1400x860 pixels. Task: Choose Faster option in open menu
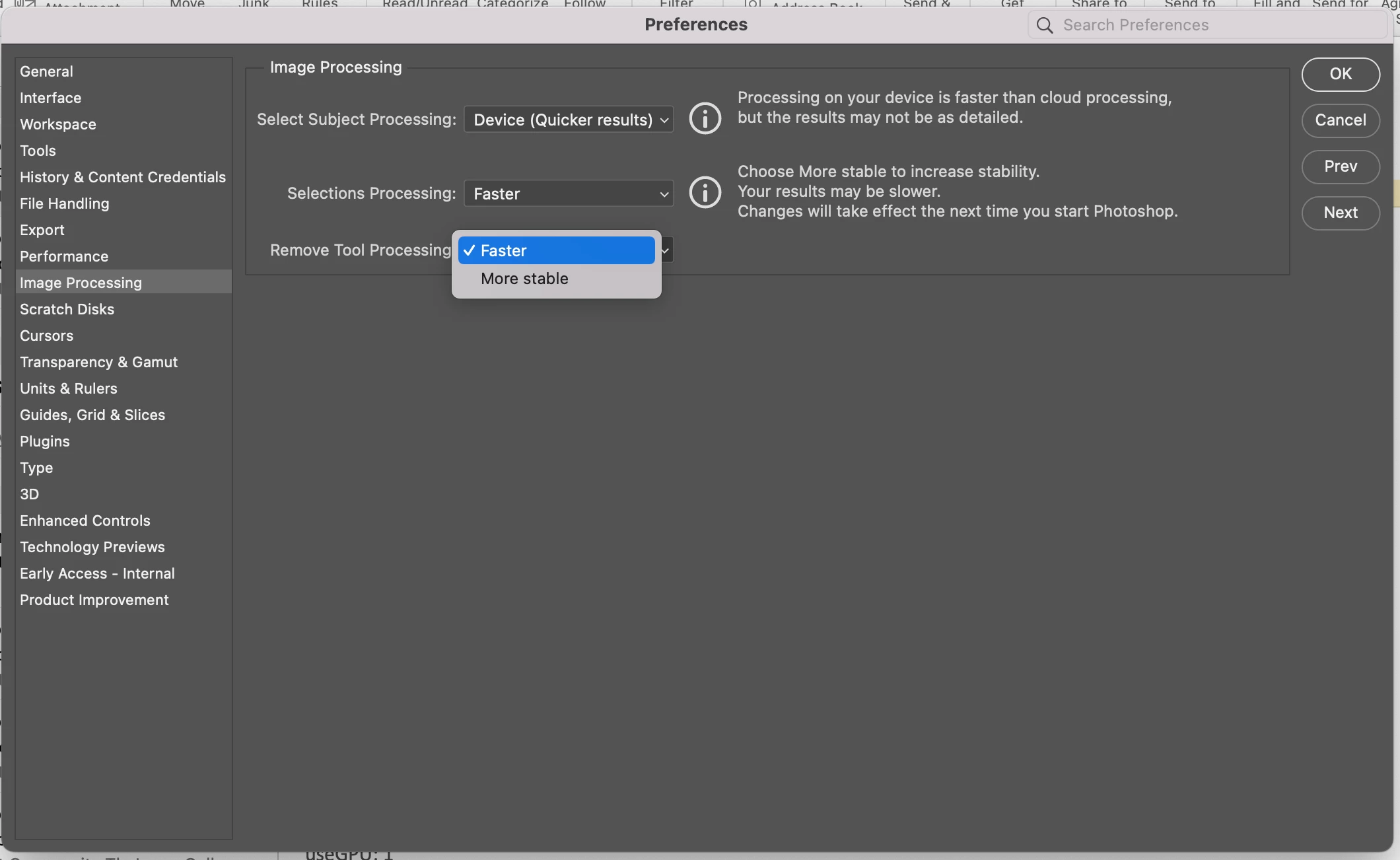tap(556, 251)
